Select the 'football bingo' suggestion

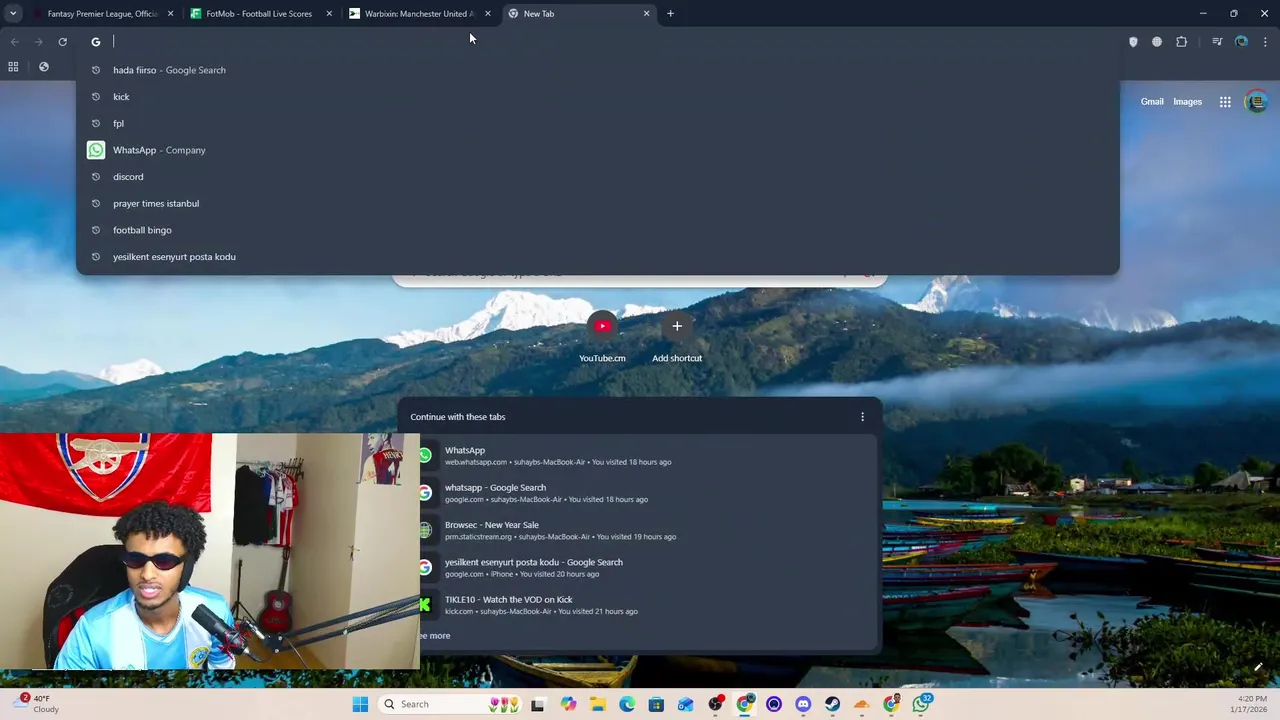point(598,230)
